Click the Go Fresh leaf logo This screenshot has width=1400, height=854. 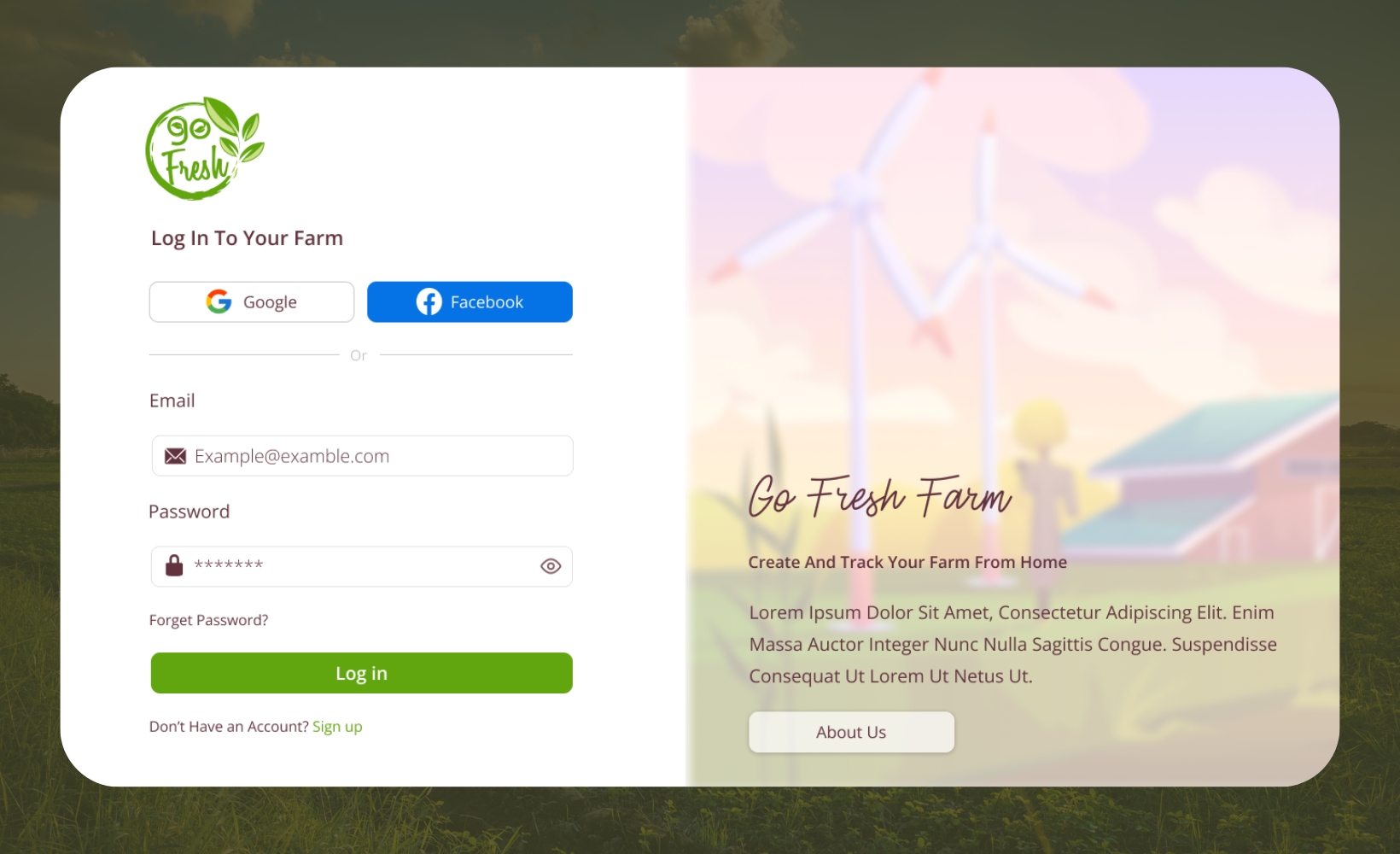point(205,149)
